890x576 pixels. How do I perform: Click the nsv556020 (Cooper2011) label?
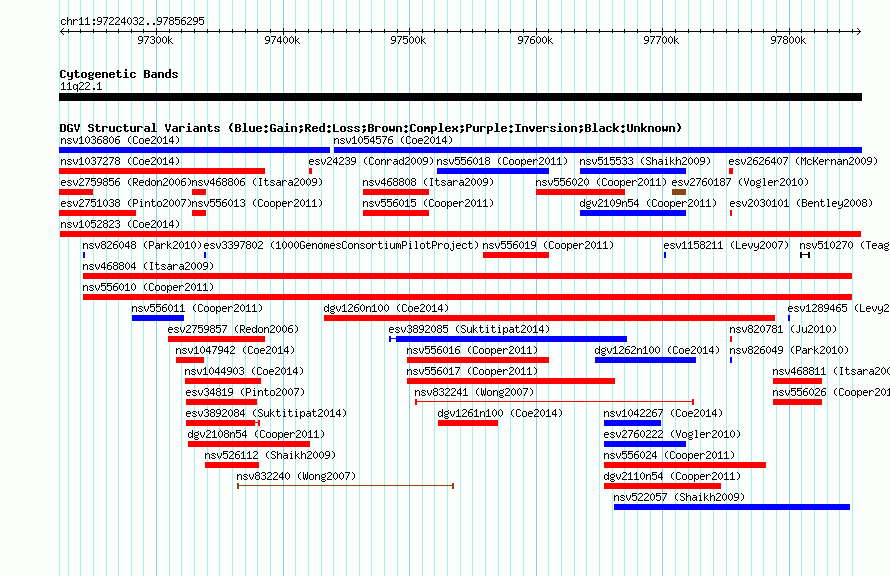601,182
